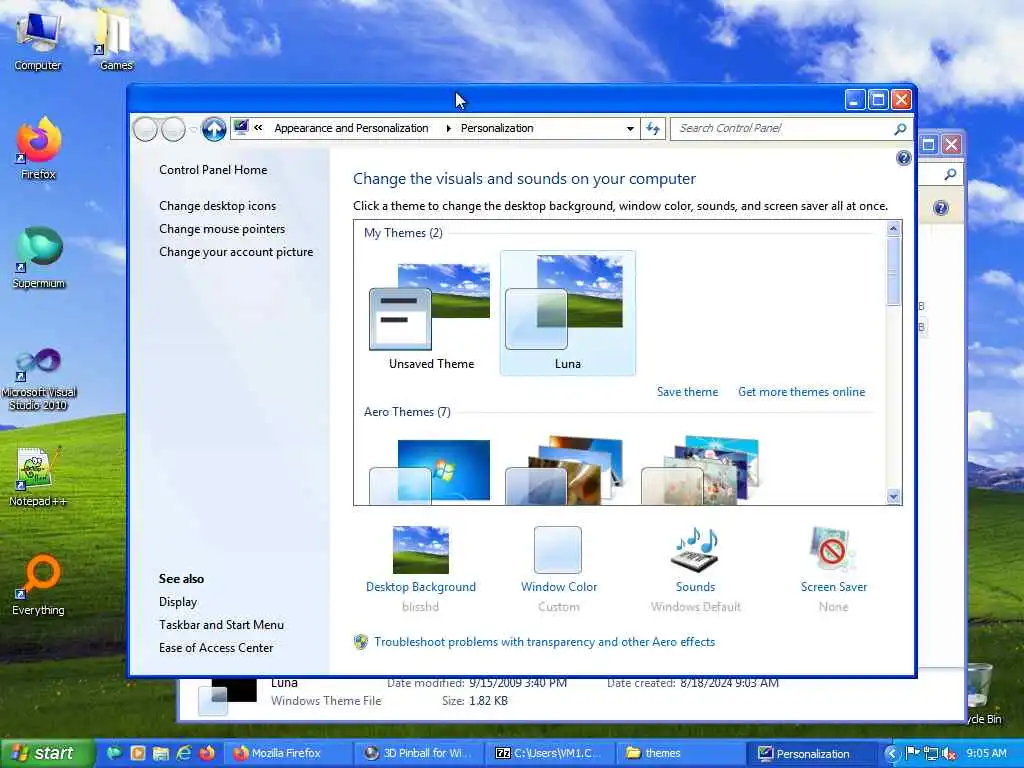The width and height of the screenshot is (1024, 768).
Task: Select the Everything search desktop shortcut
Action: point(38,586)
